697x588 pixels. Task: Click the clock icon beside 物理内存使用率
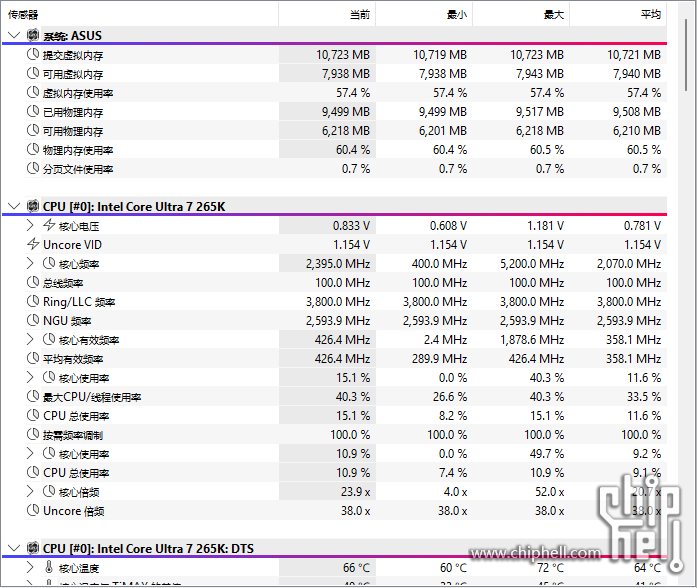(x=33, y=149)
